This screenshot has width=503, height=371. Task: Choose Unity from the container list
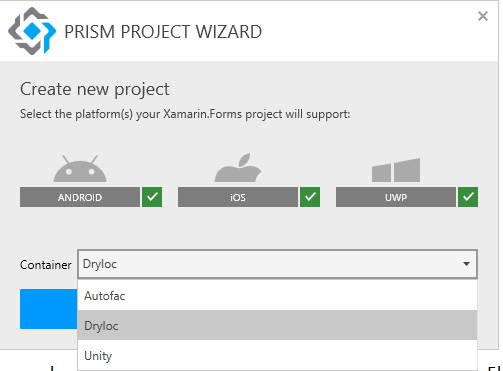pos(277,355)
